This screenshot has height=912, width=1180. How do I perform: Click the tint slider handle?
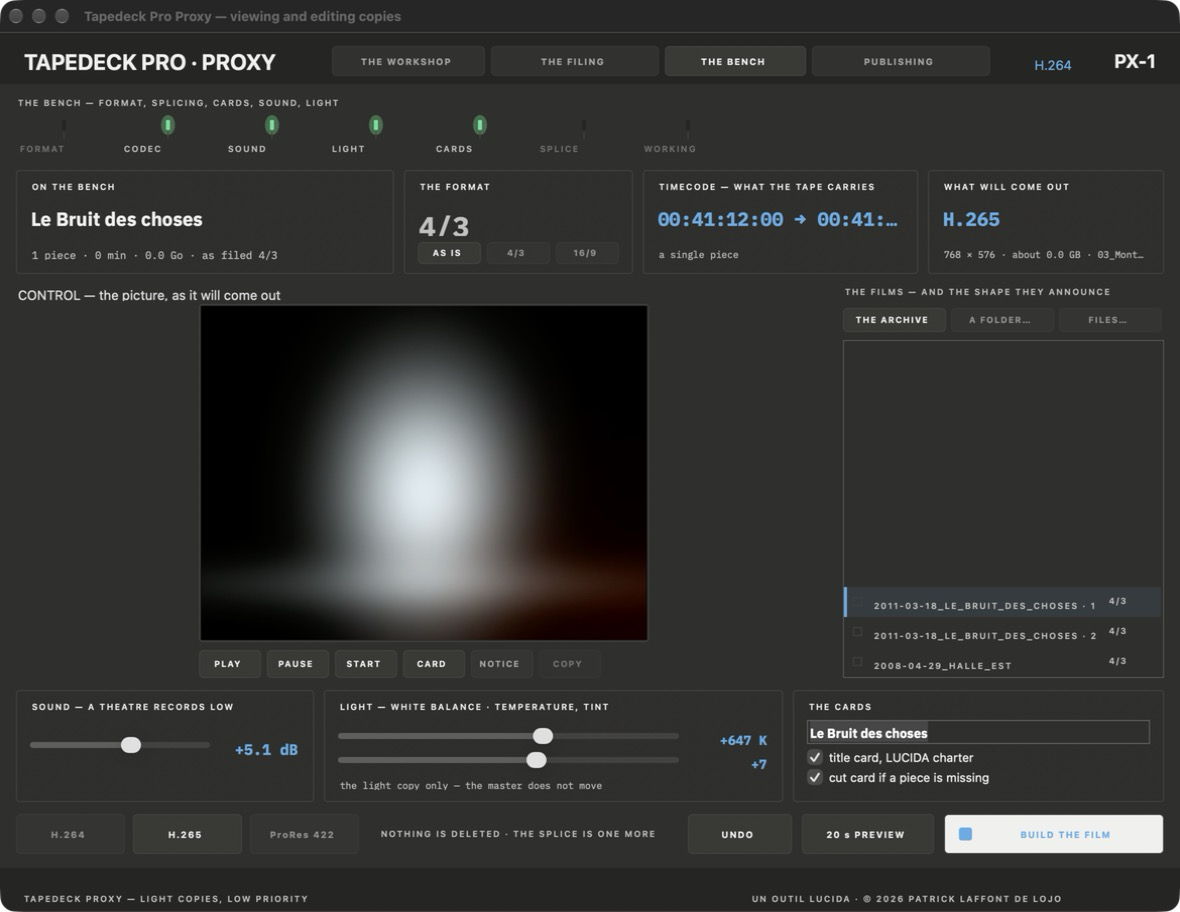click(x=537, y=760)
